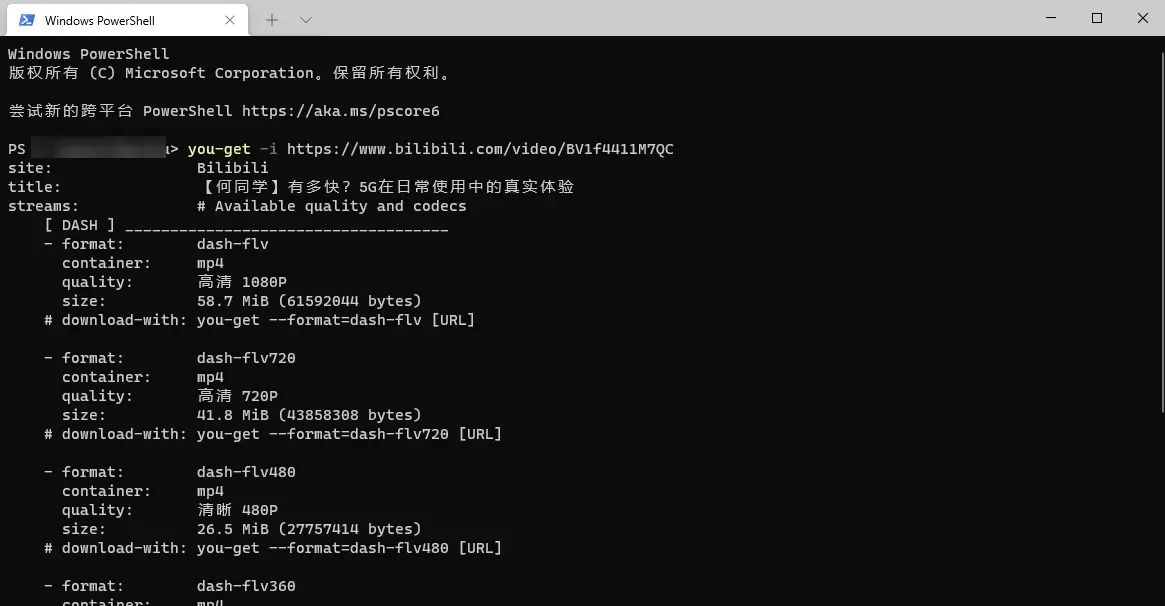Click the bilibili video URL in the command
This screenshot has width=1165, height=606.
[x=480, y=148]
